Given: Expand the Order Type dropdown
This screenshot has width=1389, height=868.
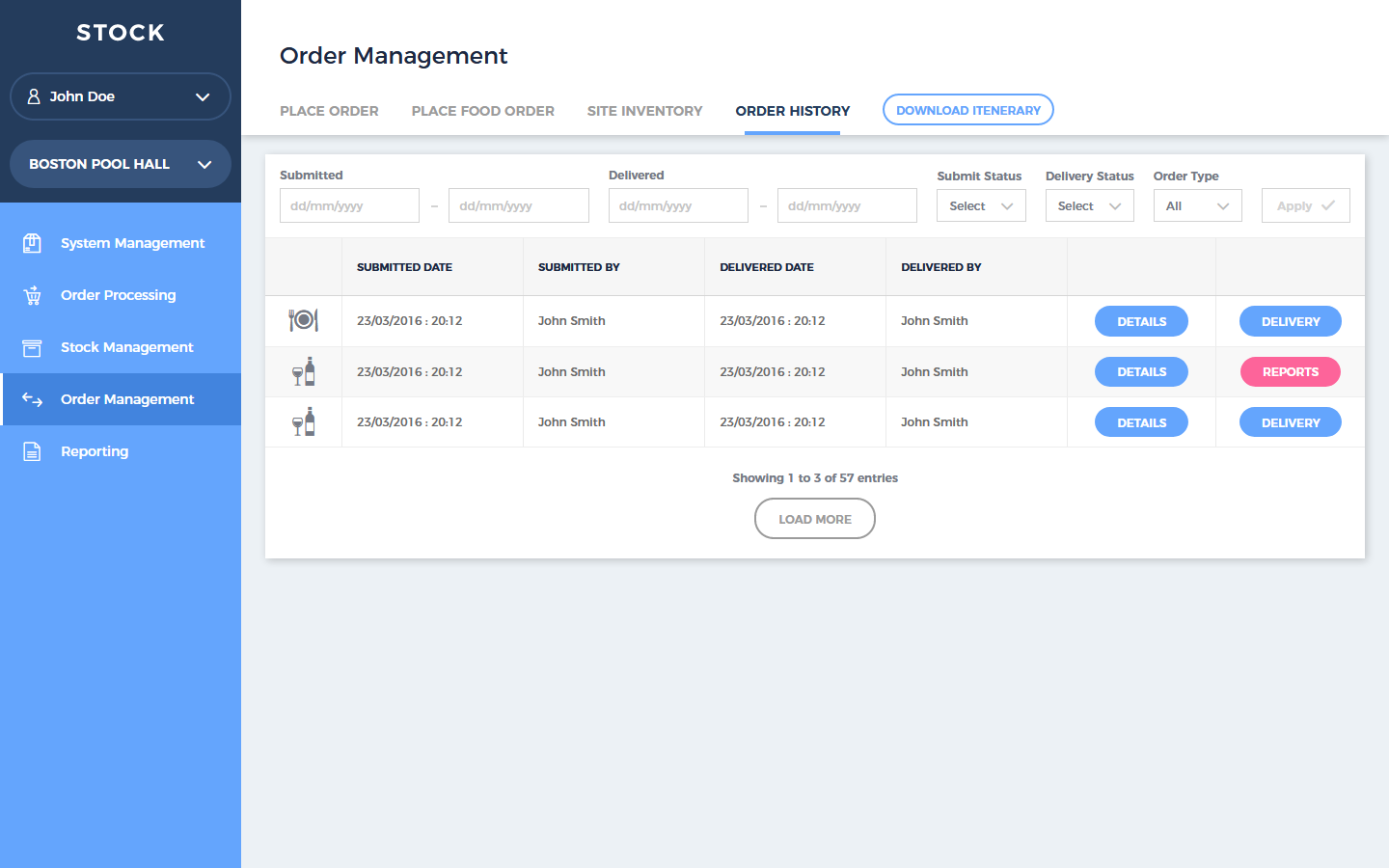Looking at the screenshot, I should (x=1197, y=205).
